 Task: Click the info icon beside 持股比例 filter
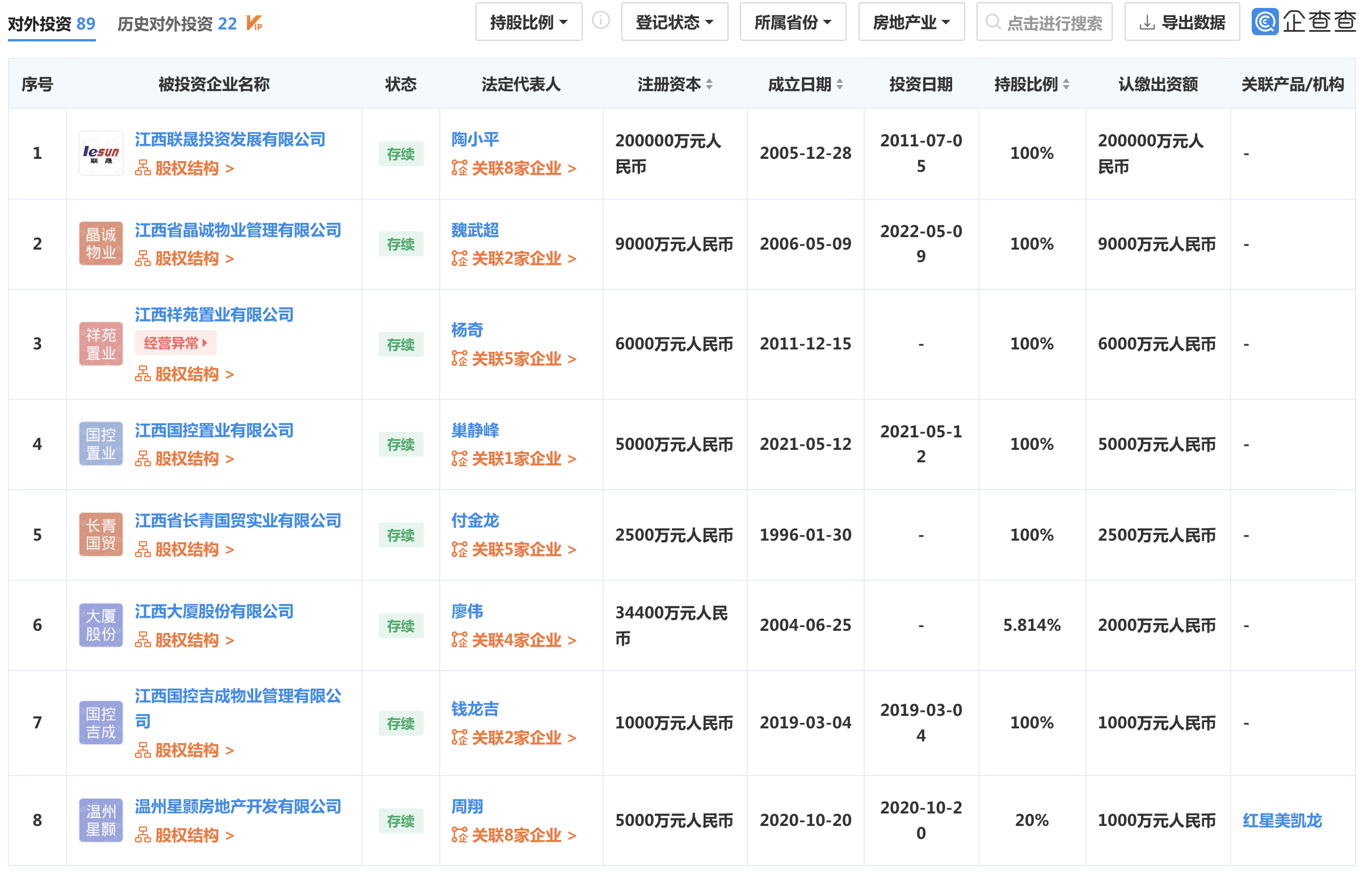[x=600, y=20]
